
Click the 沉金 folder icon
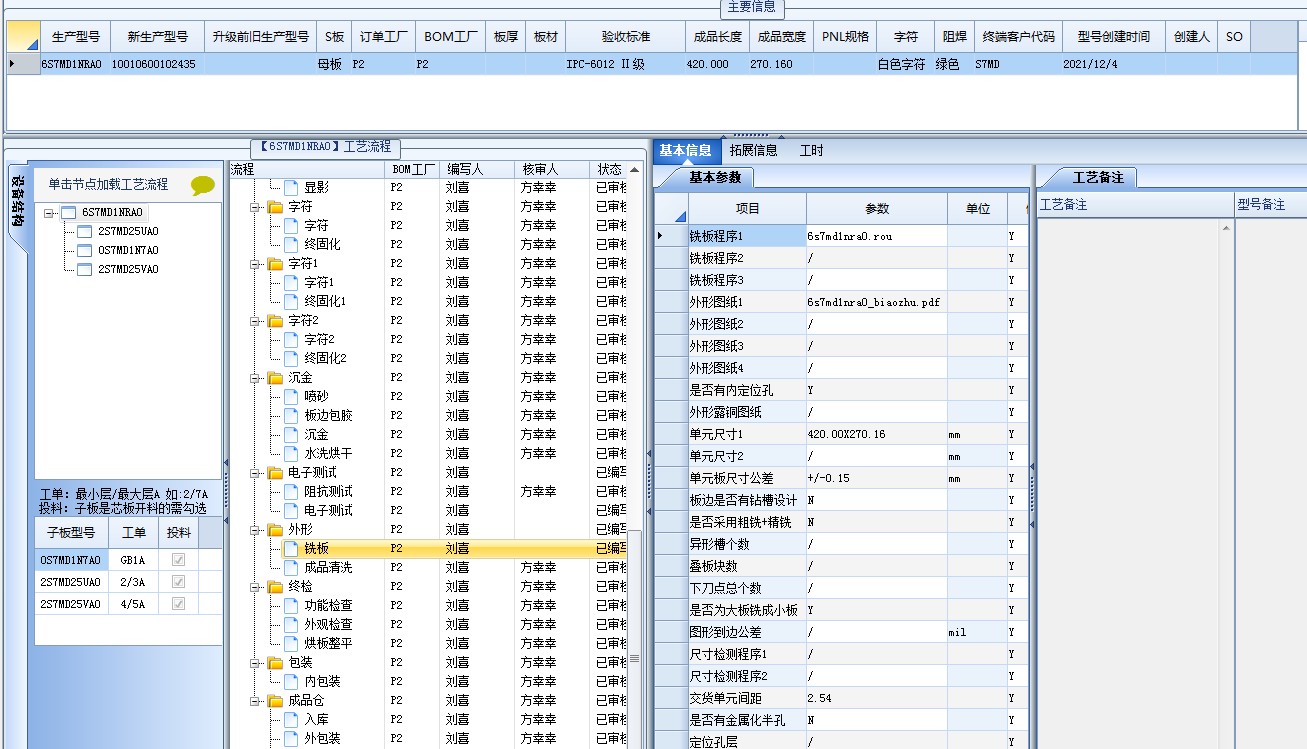click(275, 377)
